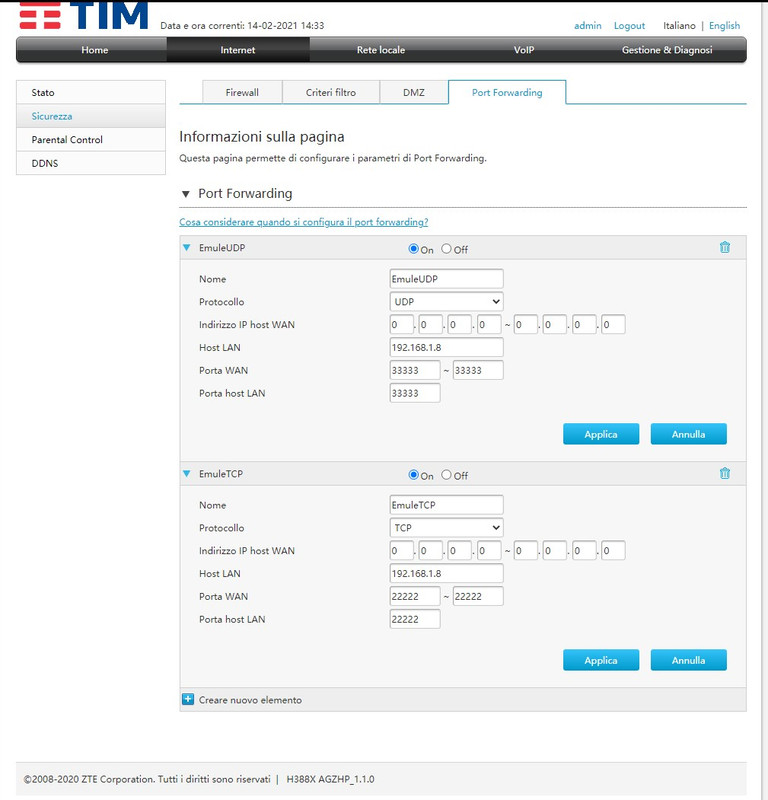
Task: Open Stato in the sidebar
Action: click(x=91, y=92)
